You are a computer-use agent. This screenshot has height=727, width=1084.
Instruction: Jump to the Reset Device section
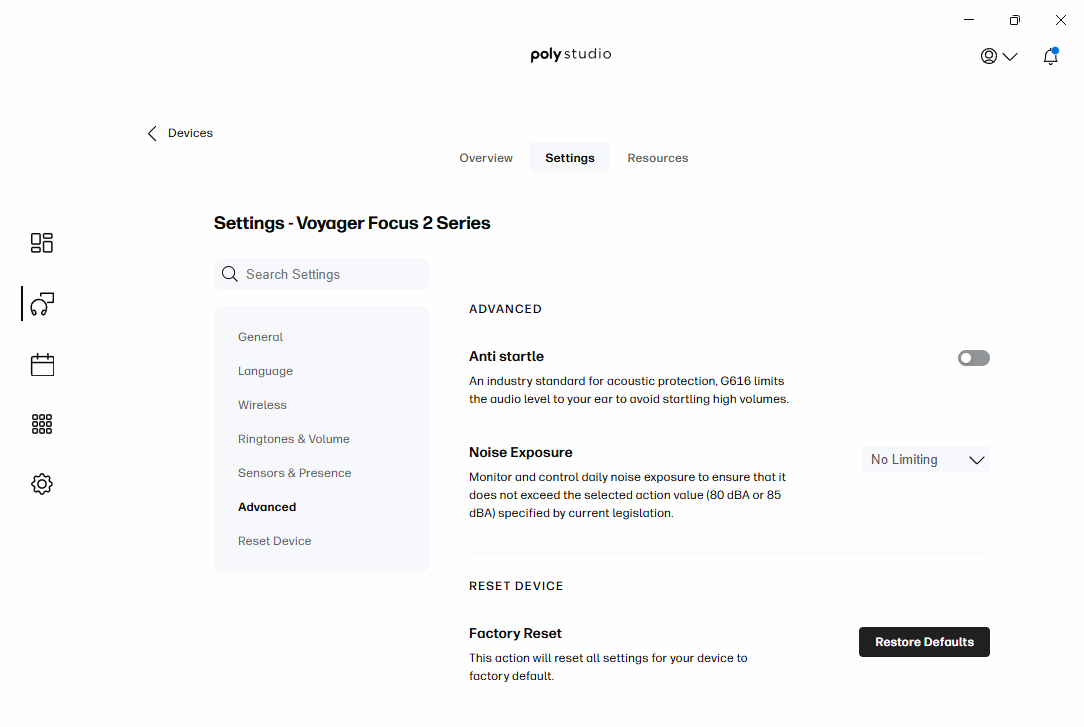coord(275,541)
